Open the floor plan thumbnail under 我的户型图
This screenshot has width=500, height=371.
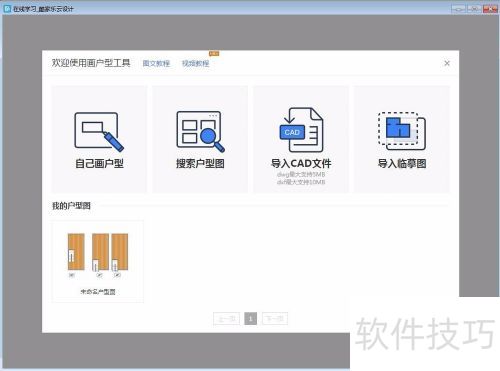[98, 256]
